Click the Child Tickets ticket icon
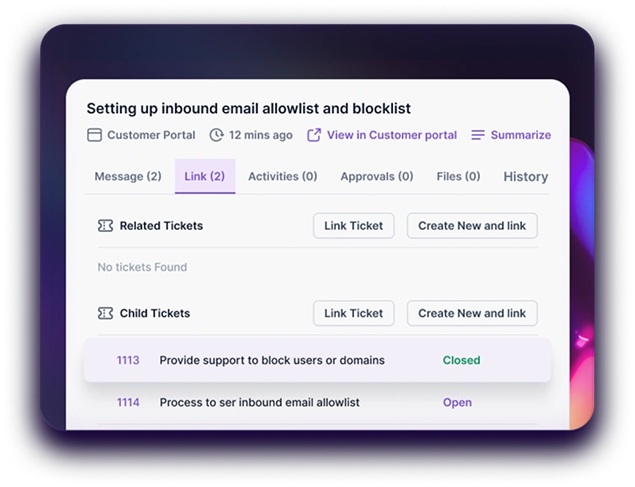This screenshot has height=487, width=635. pos(105,313)
